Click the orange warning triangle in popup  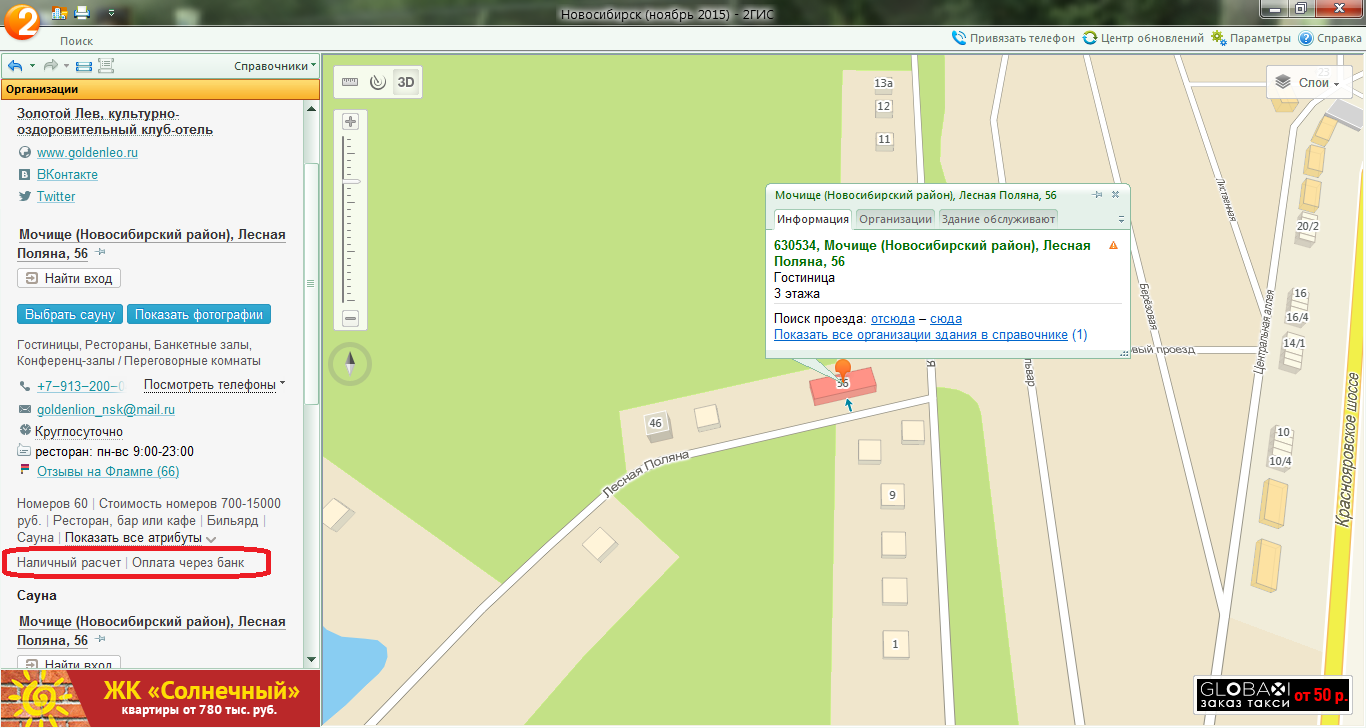(1113, 245)
